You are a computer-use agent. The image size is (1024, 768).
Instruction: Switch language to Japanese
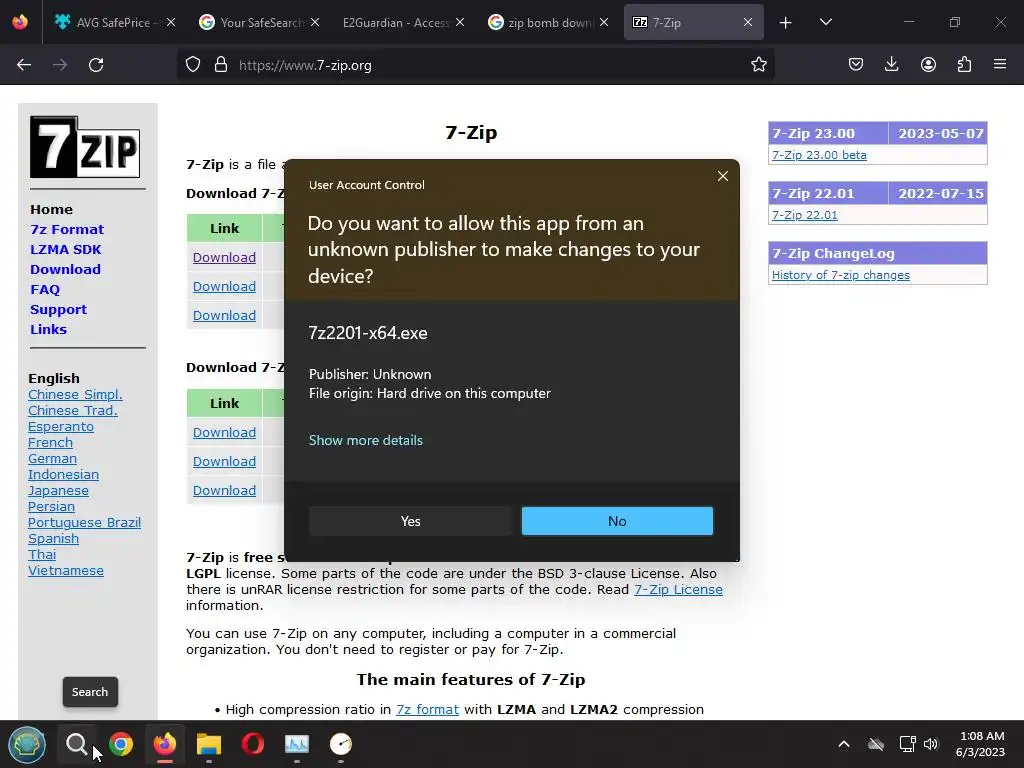pyautogui.click(x=58, y=490)
